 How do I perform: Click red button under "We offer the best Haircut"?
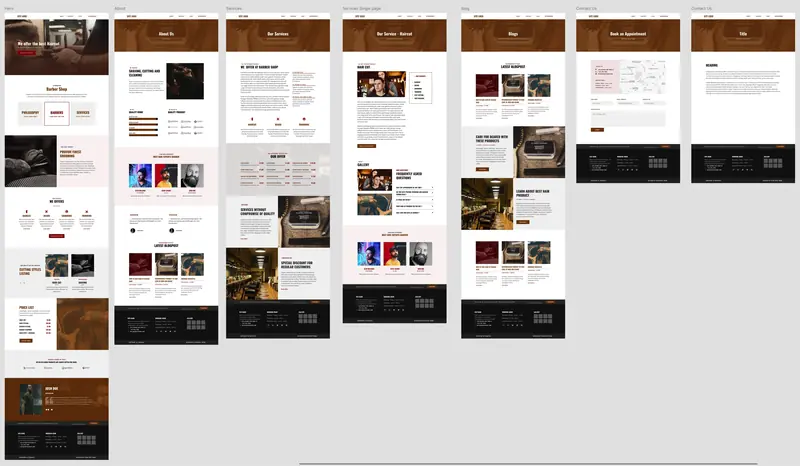tap(27, 53)
